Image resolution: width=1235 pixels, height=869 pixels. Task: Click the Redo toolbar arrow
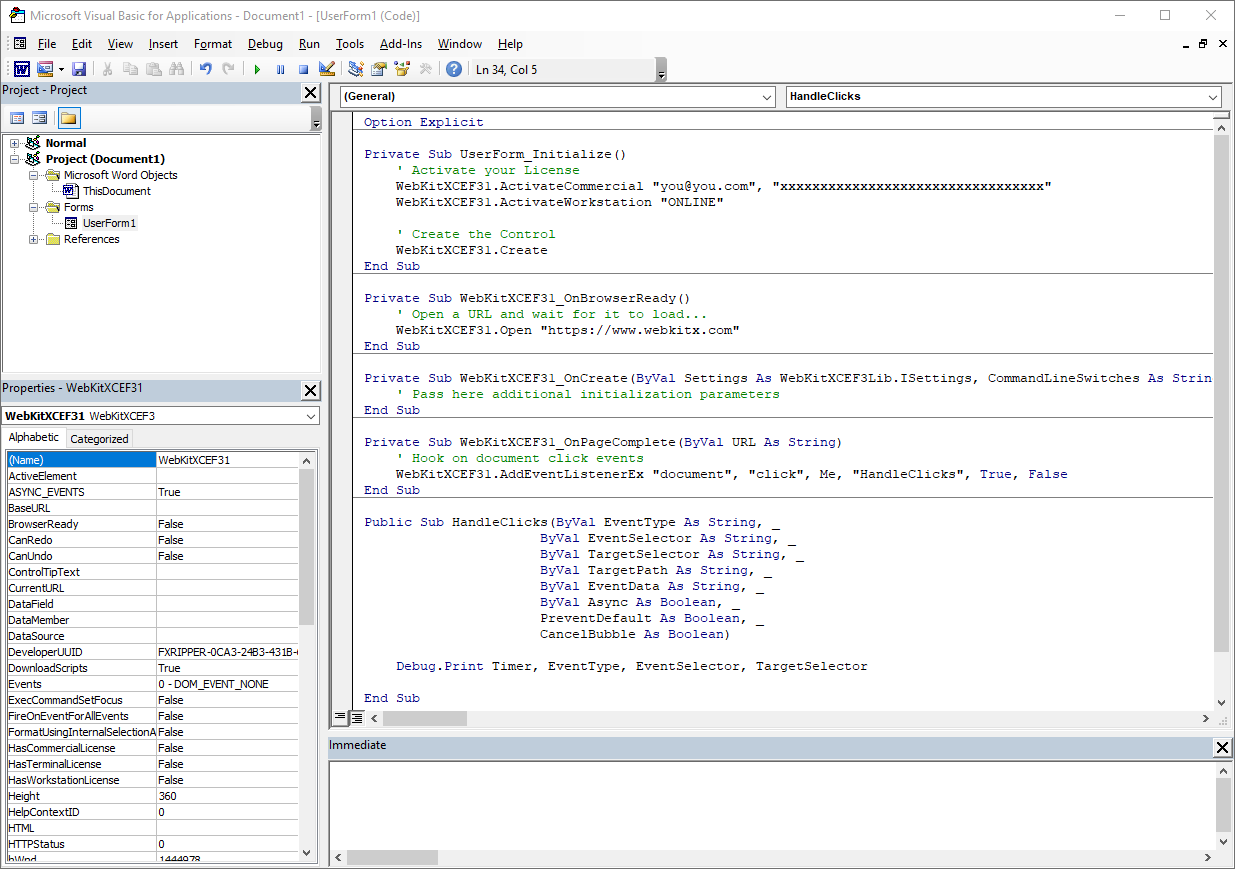(x=229, y=69)
